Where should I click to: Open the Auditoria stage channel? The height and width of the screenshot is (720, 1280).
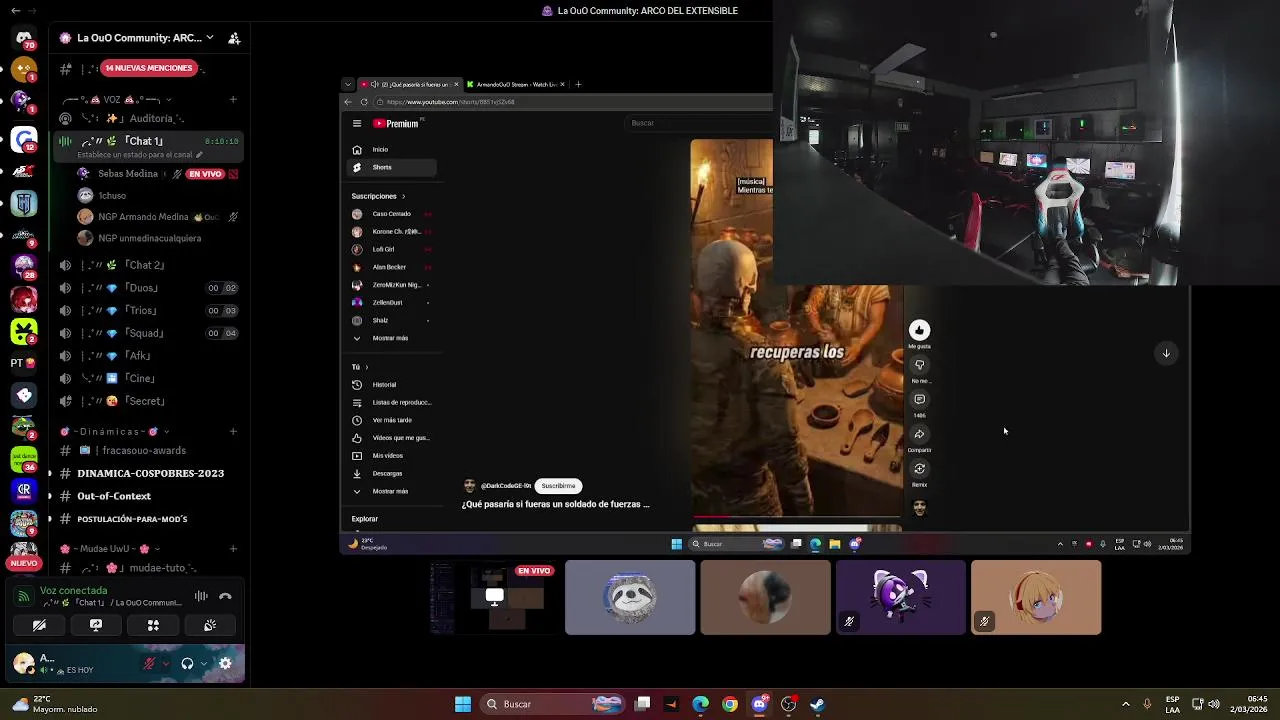[x=148, y=118]
